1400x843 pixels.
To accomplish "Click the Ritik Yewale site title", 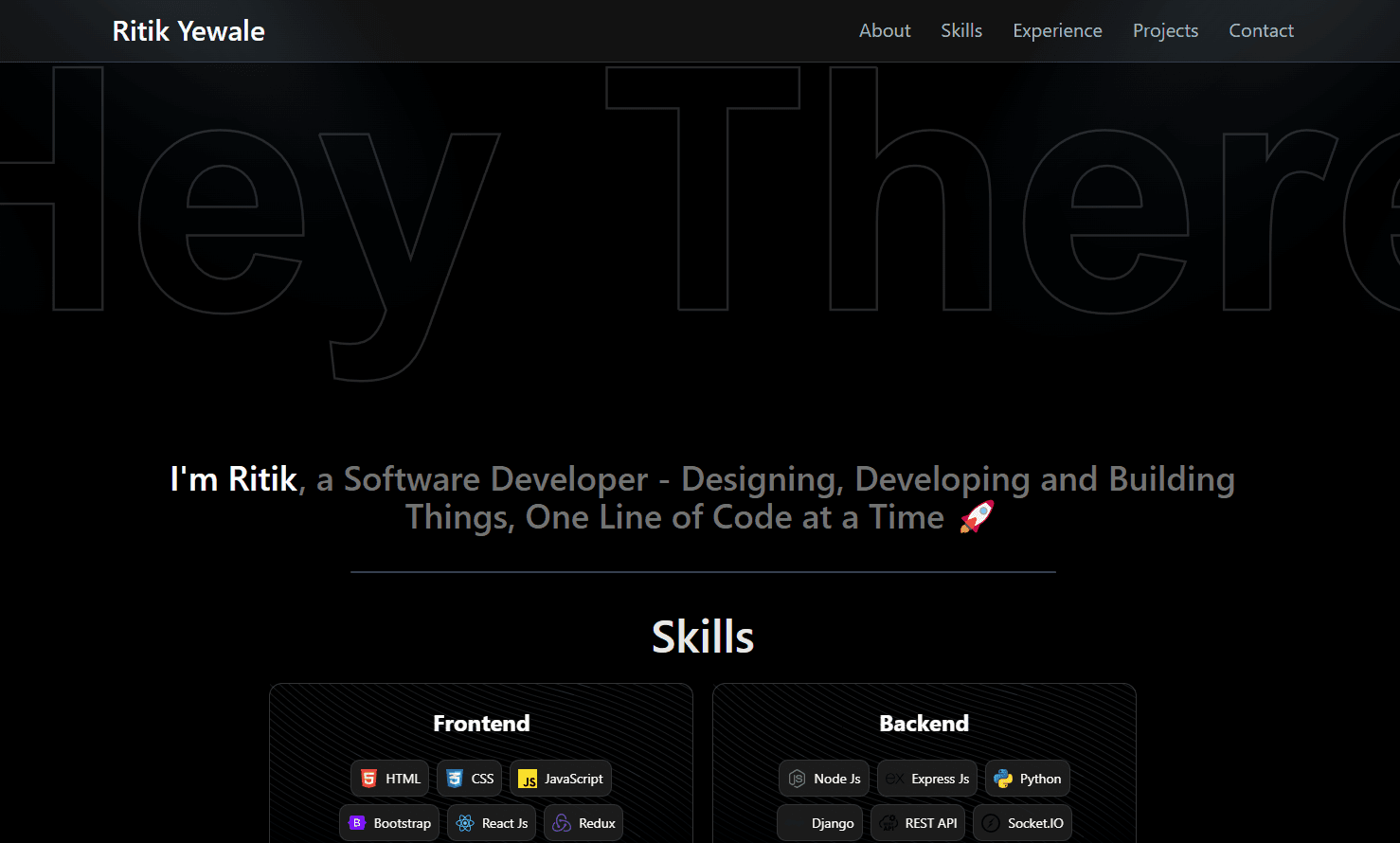I will (188, 30).
